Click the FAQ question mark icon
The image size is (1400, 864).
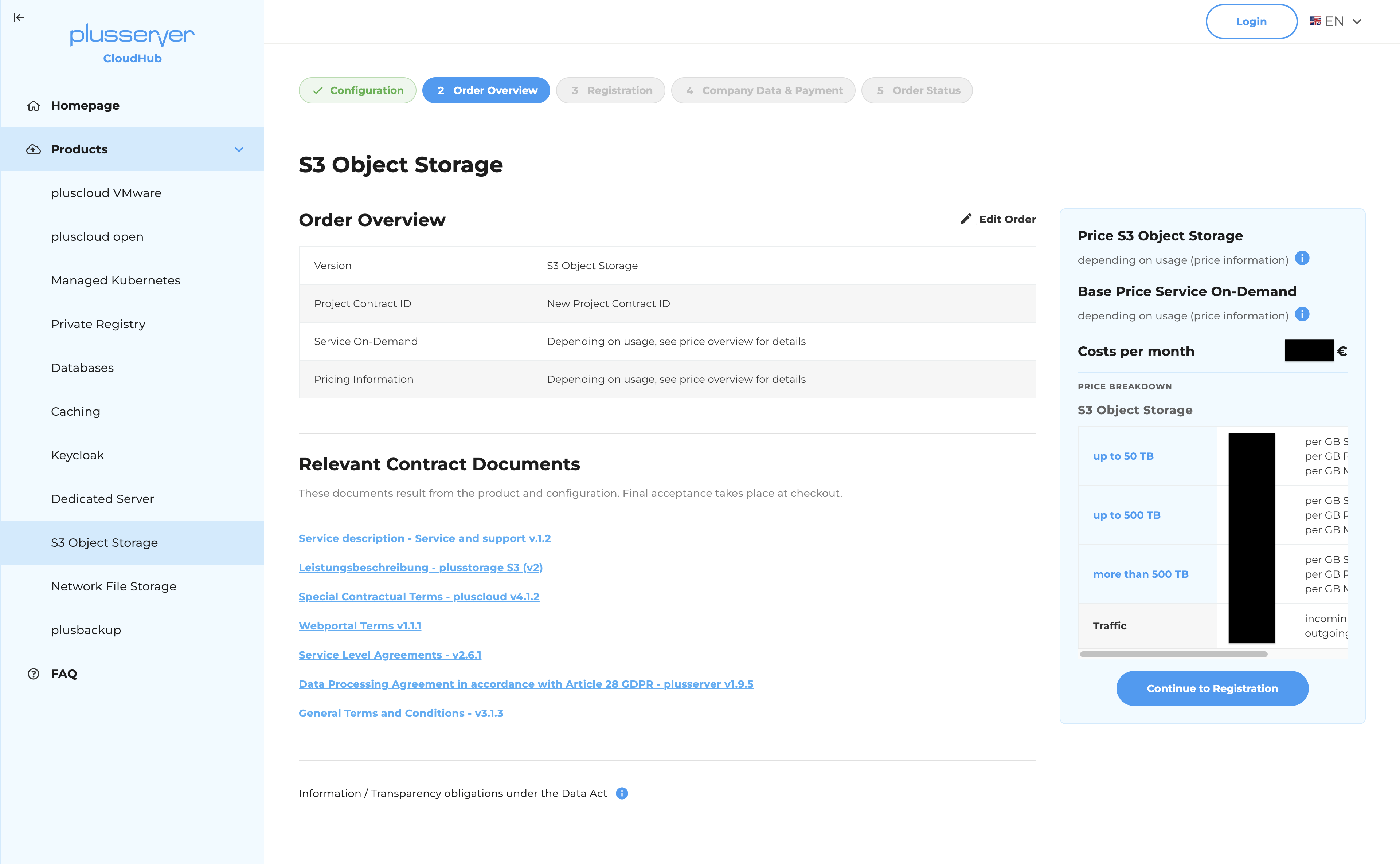(x=34, y=674)
